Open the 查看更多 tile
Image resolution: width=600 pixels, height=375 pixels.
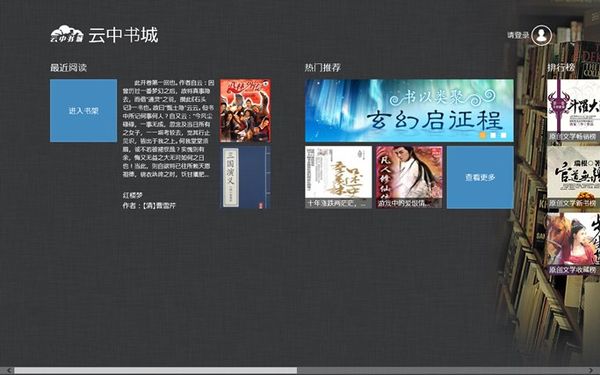tap(480, 177)
